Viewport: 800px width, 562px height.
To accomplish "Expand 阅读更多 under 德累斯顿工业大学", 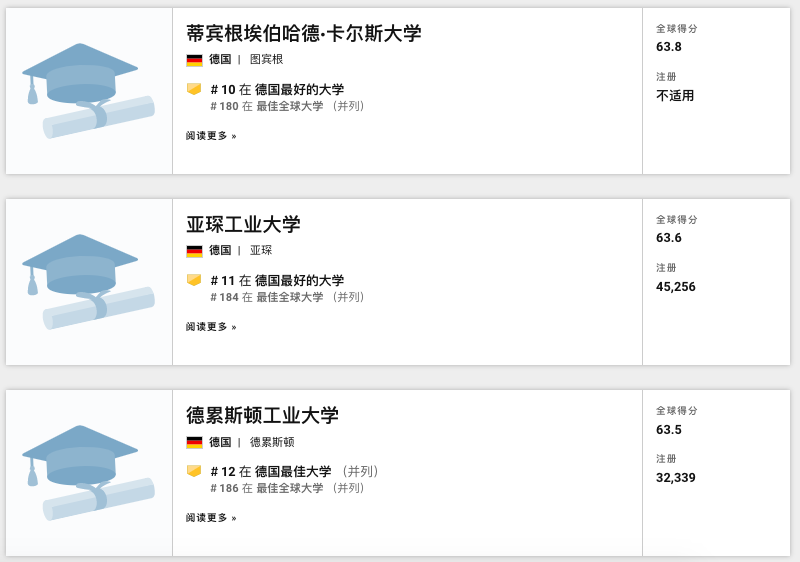I will click(x=211, y=518).
